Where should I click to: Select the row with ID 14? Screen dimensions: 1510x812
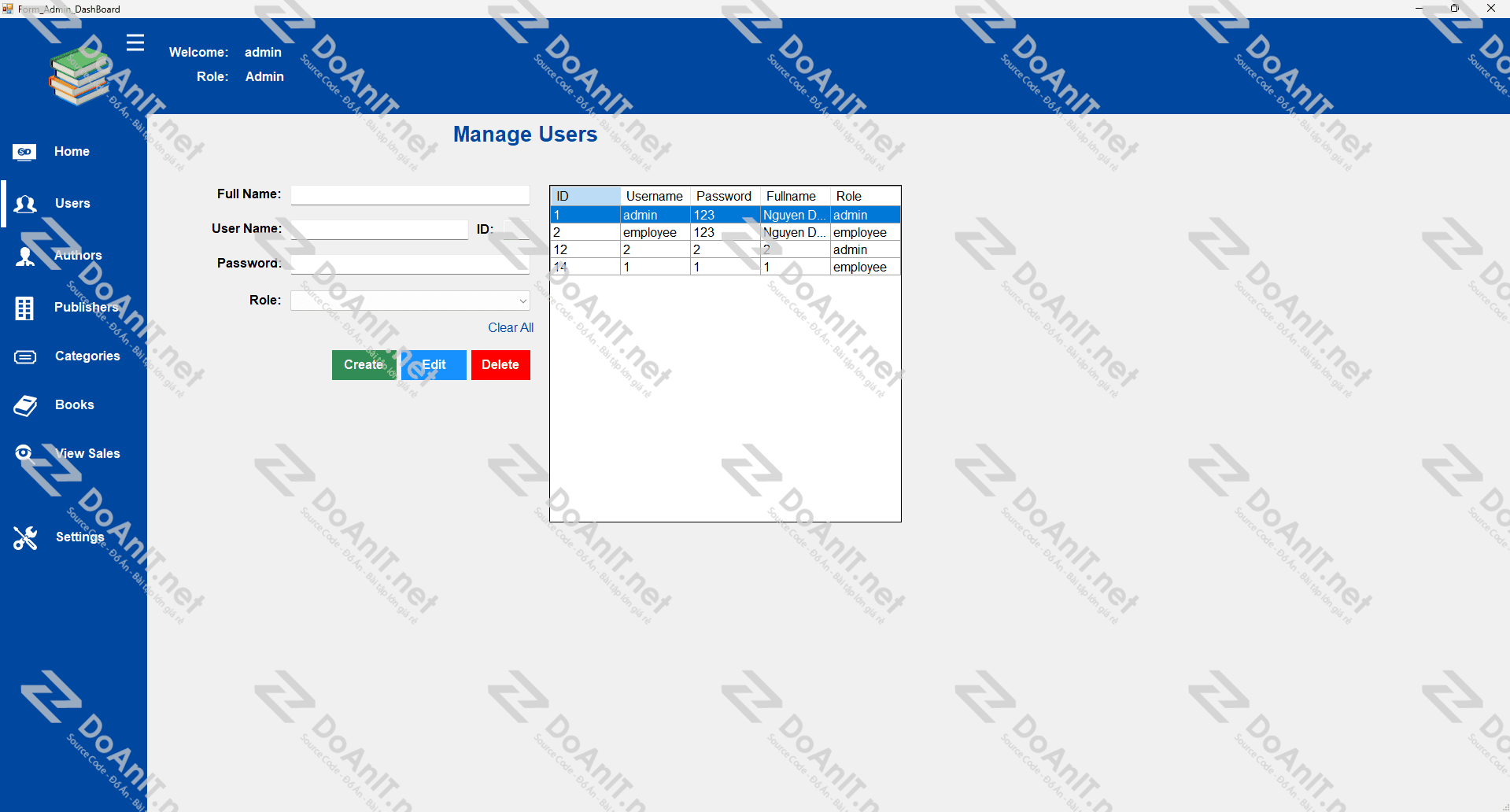(x=725, y=267)
